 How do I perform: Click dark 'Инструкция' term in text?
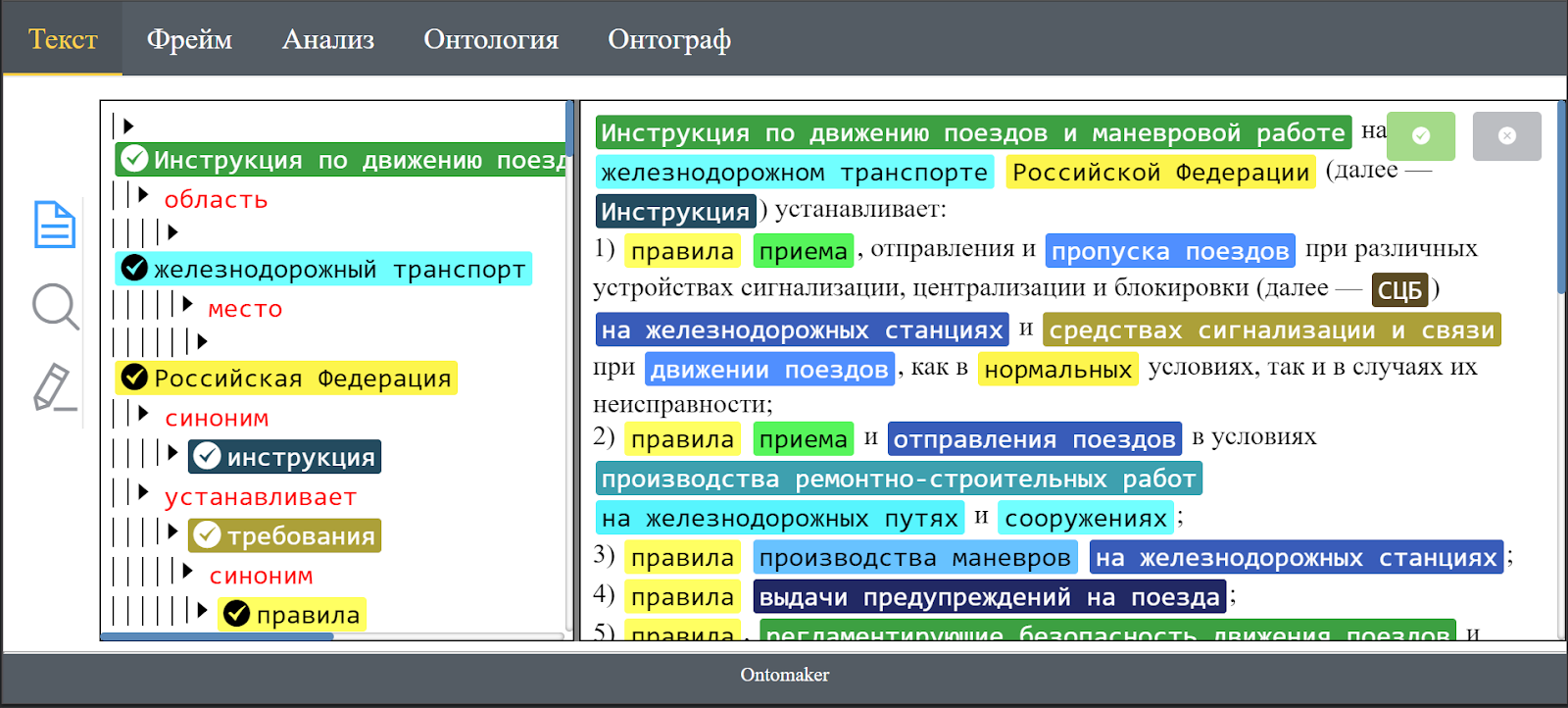click(x=675, y=212)
